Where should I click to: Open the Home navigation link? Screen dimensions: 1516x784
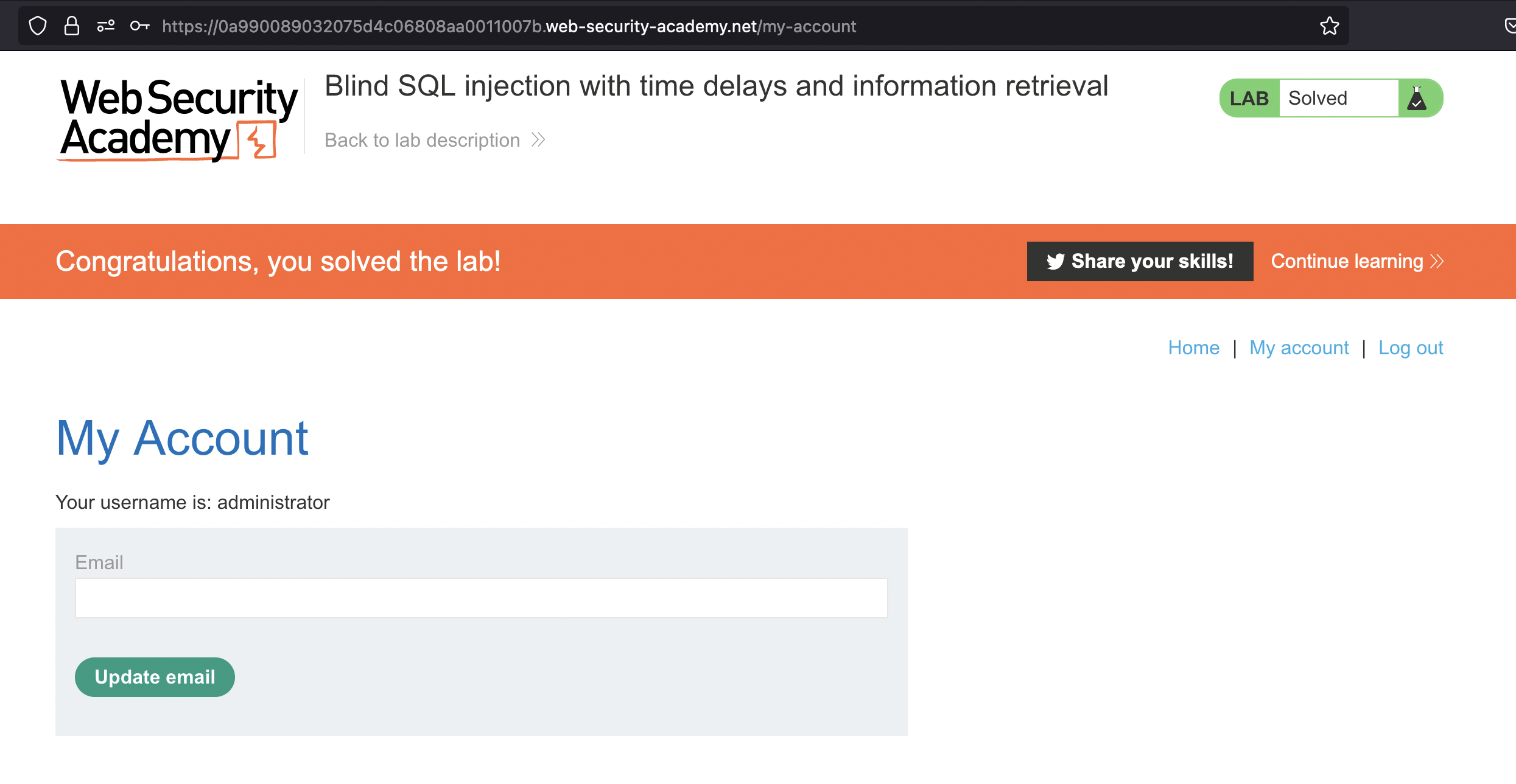[x=1193, y=348]
